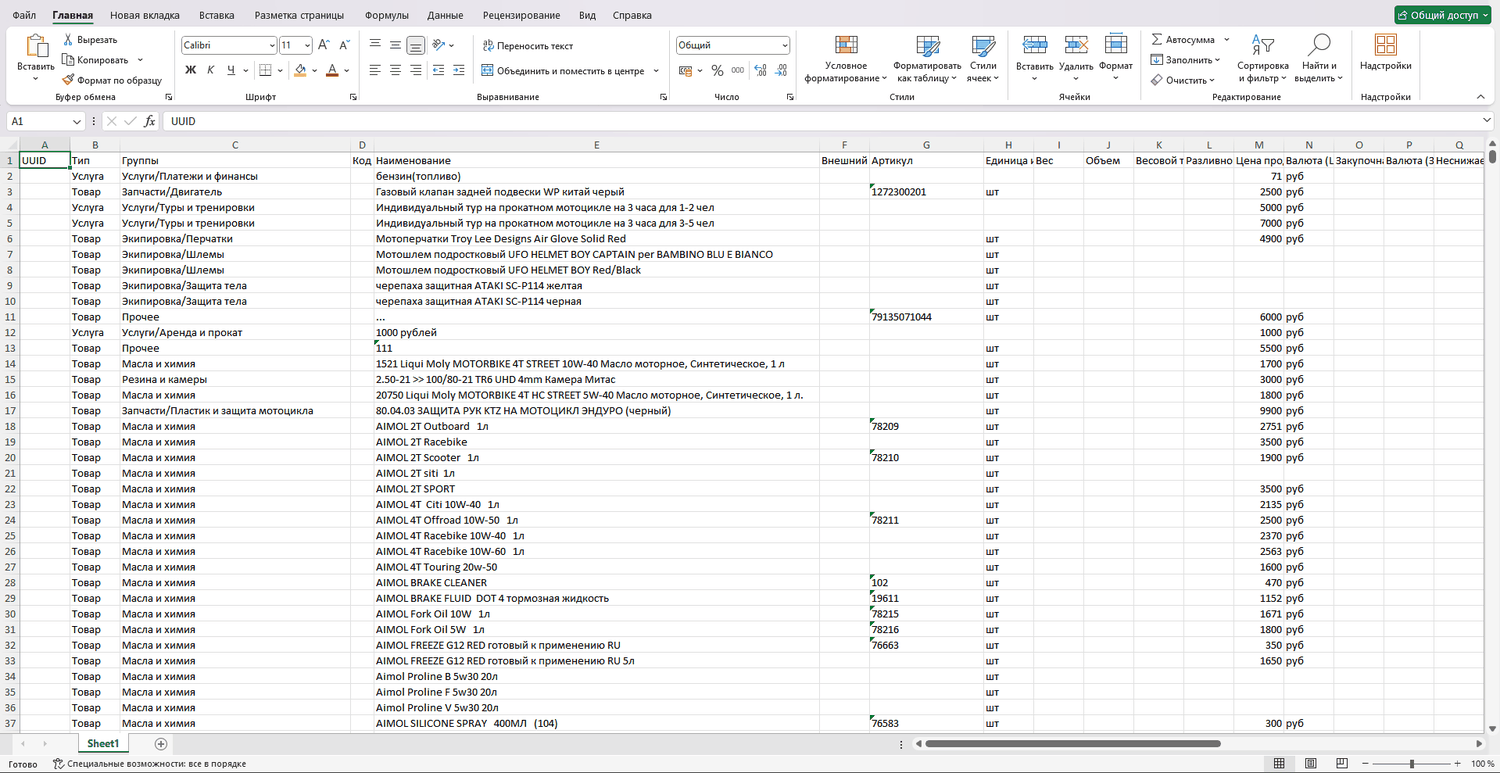
Task: Switch to the Вставка tab
Action: pyautogui.click(x=217, y=15)
